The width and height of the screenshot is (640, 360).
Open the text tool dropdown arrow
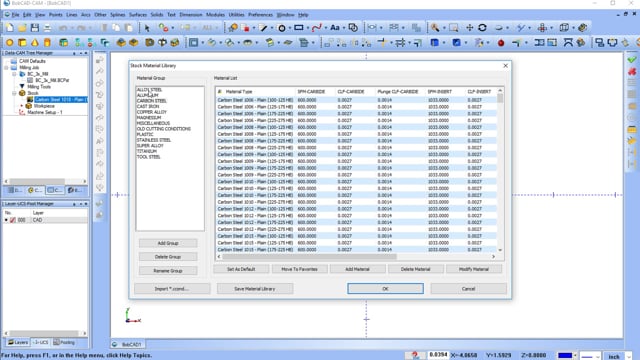[344, 28]
